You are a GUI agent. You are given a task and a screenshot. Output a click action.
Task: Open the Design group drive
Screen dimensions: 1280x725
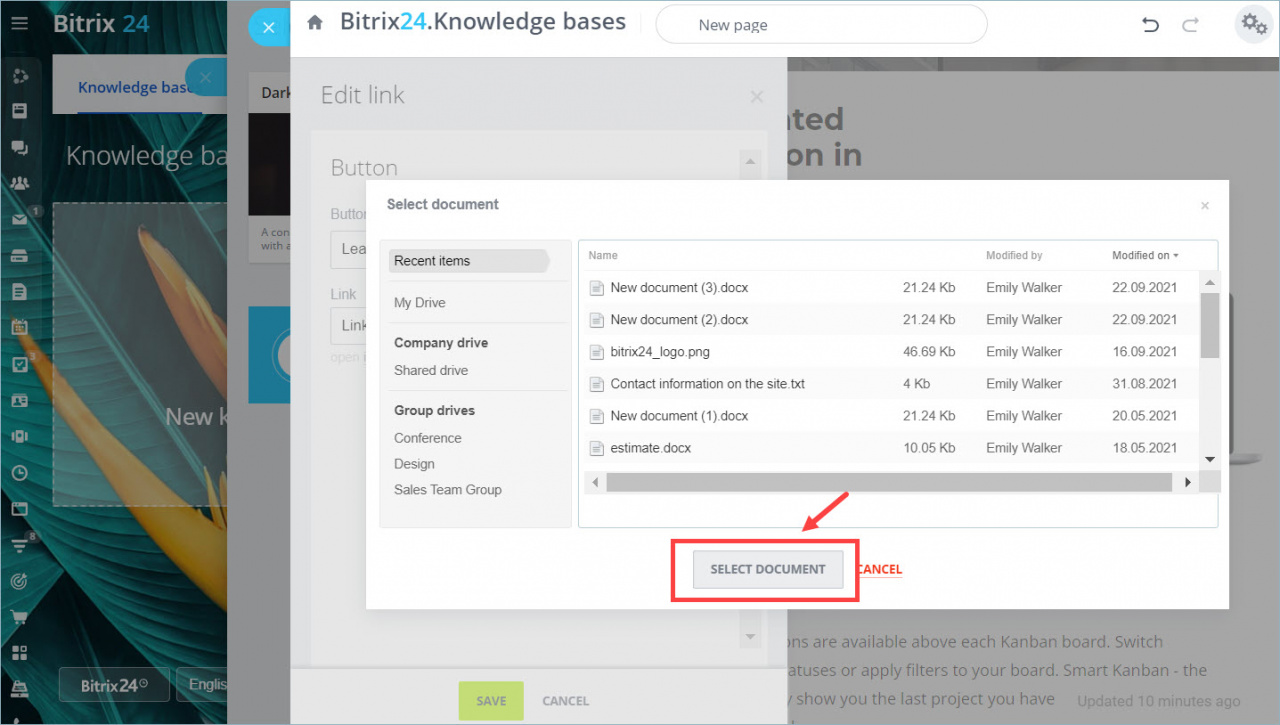[x=414, y=464]
